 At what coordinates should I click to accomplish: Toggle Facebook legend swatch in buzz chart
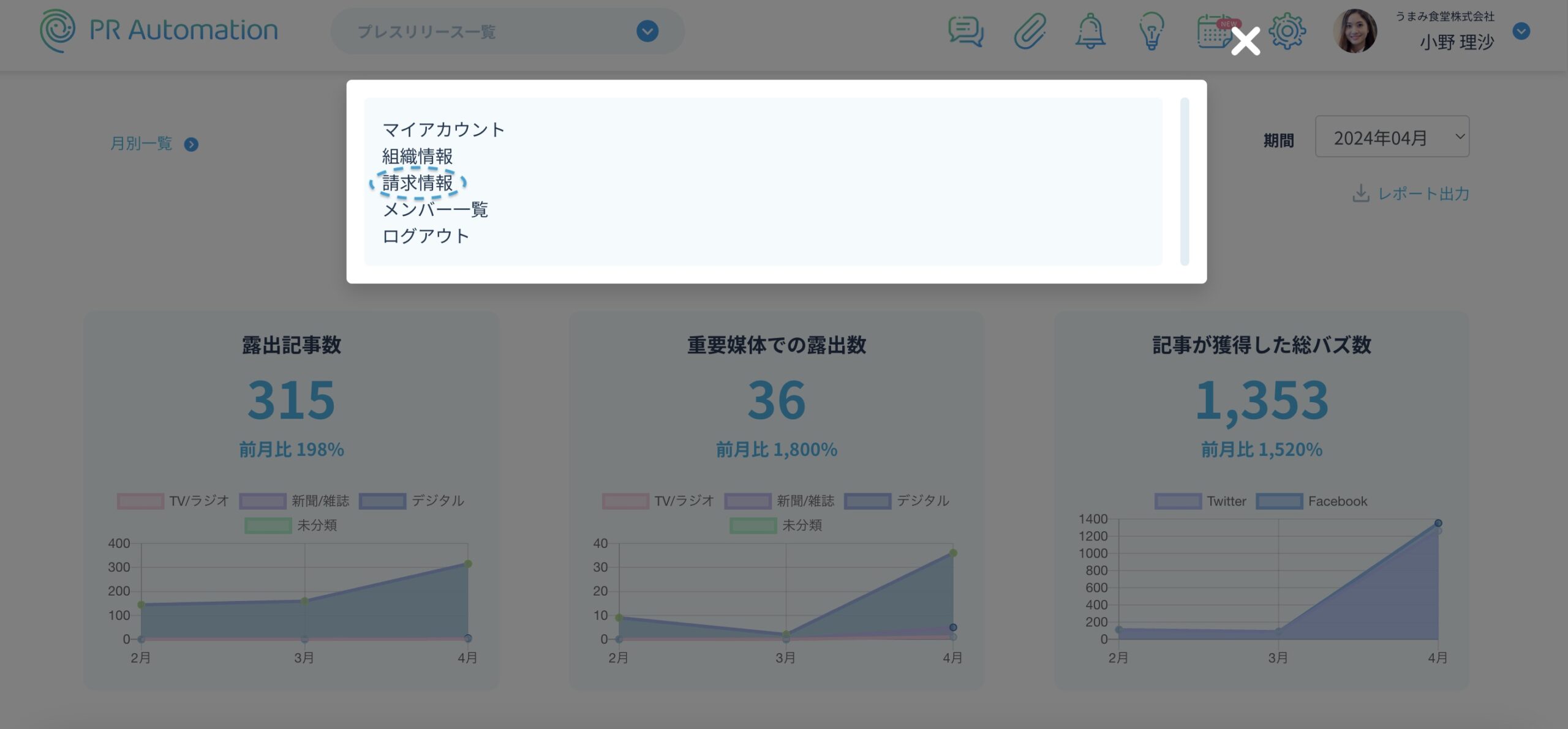pyautogui.click(x=1278, y=501)
